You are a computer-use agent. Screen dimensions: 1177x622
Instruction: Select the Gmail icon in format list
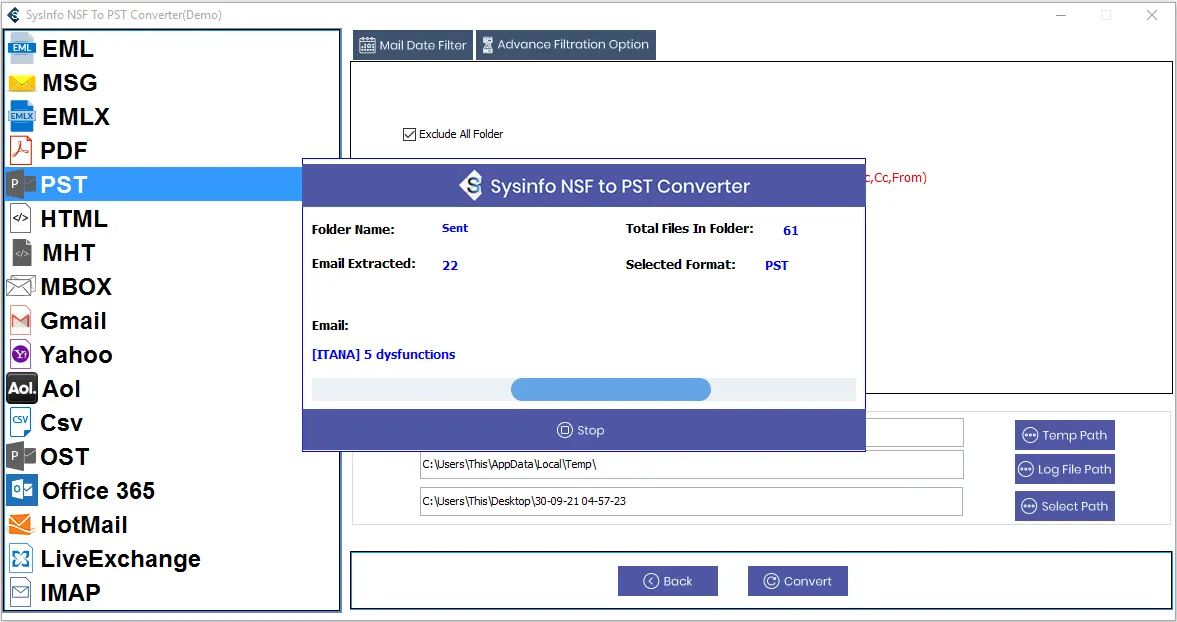[x=21, y=321]
